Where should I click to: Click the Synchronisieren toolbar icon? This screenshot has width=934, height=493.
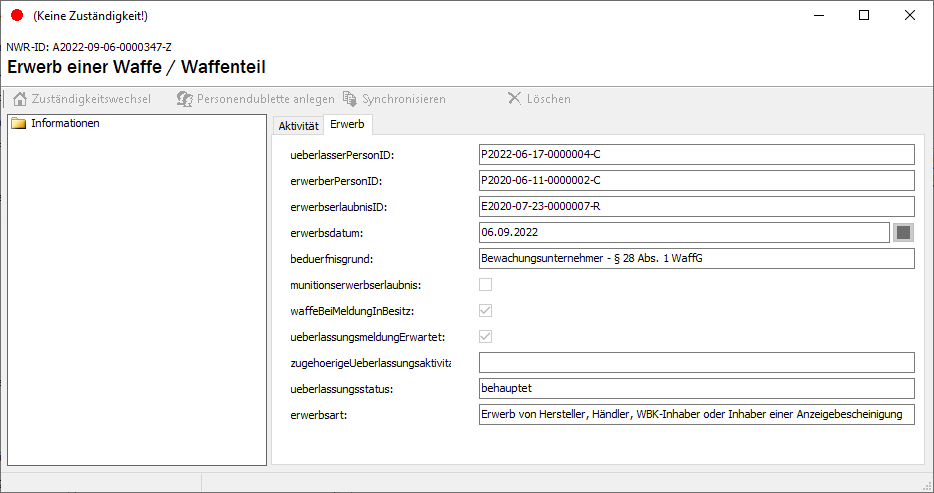coord(349,99)
